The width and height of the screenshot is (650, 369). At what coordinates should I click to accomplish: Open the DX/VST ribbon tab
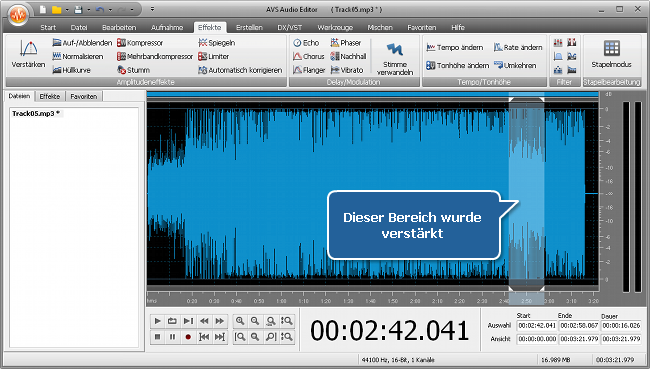289,27
